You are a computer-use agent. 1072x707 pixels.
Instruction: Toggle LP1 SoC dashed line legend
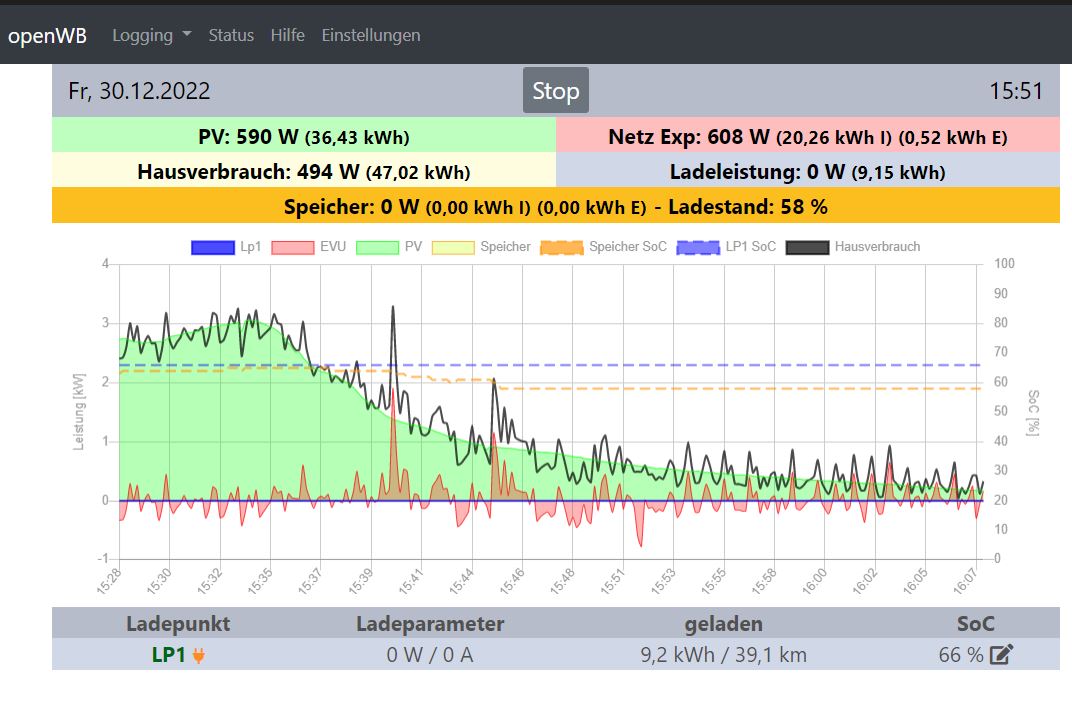[x=699, y=247]
